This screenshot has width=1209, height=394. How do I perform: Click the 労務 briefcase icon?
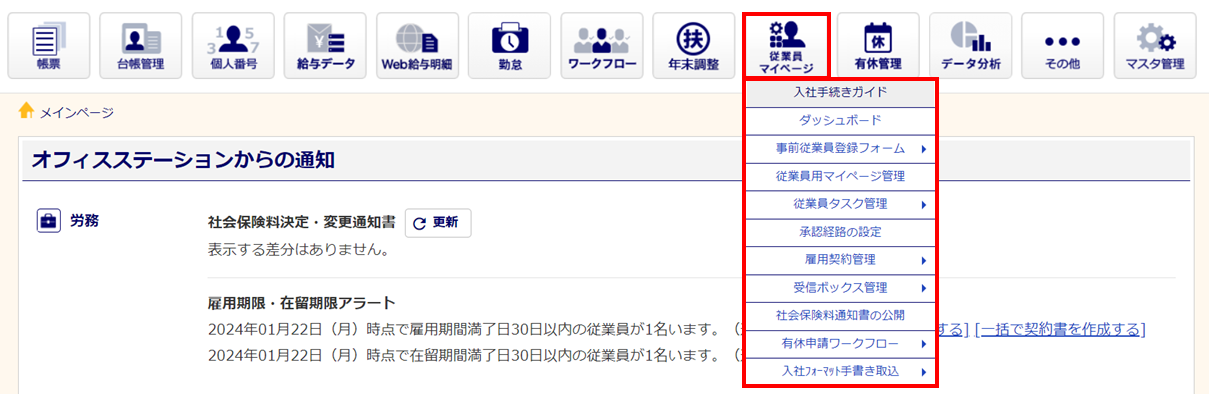(48, 221)
